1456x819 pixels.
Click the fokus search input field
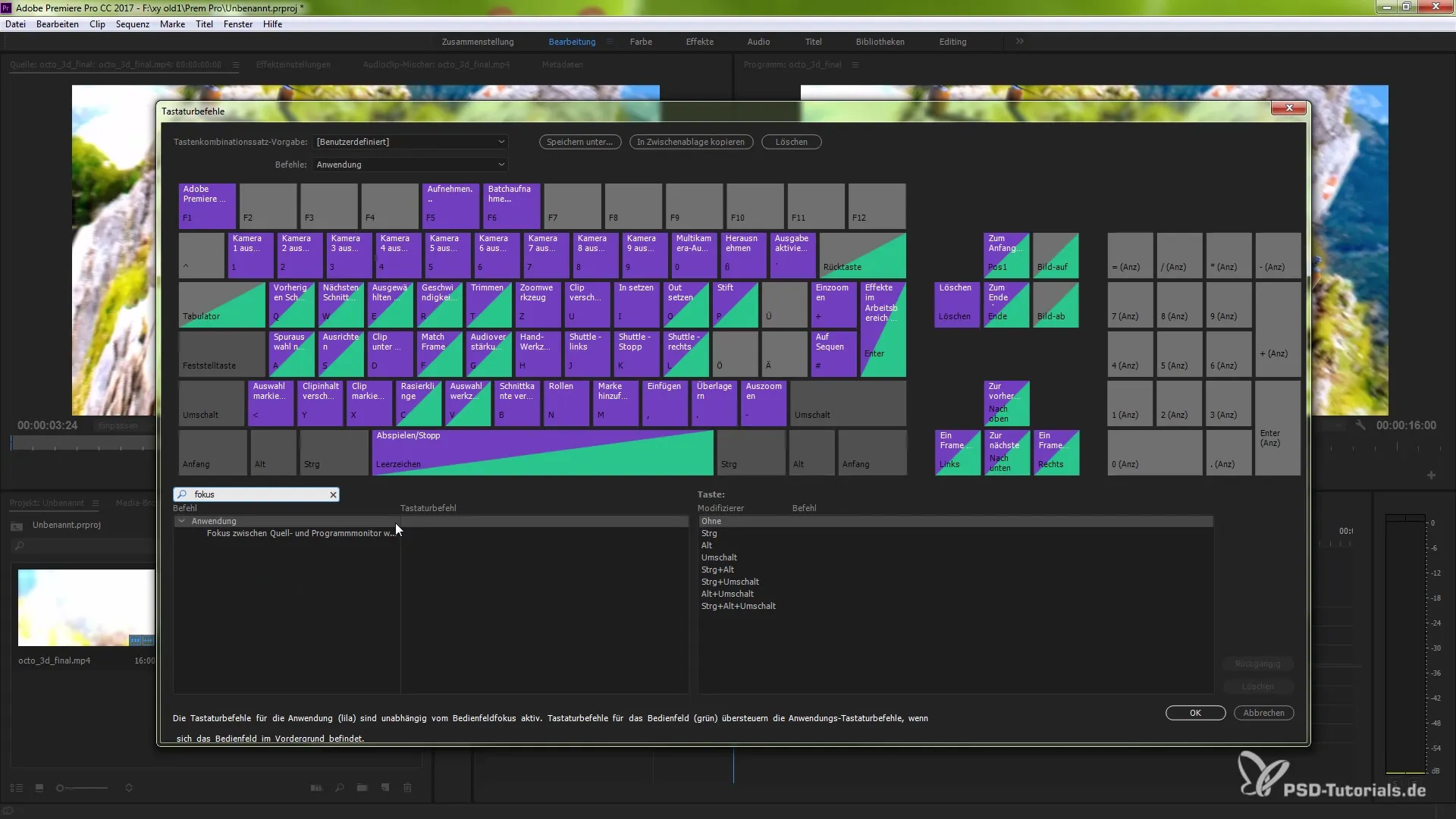pos(258,494)
